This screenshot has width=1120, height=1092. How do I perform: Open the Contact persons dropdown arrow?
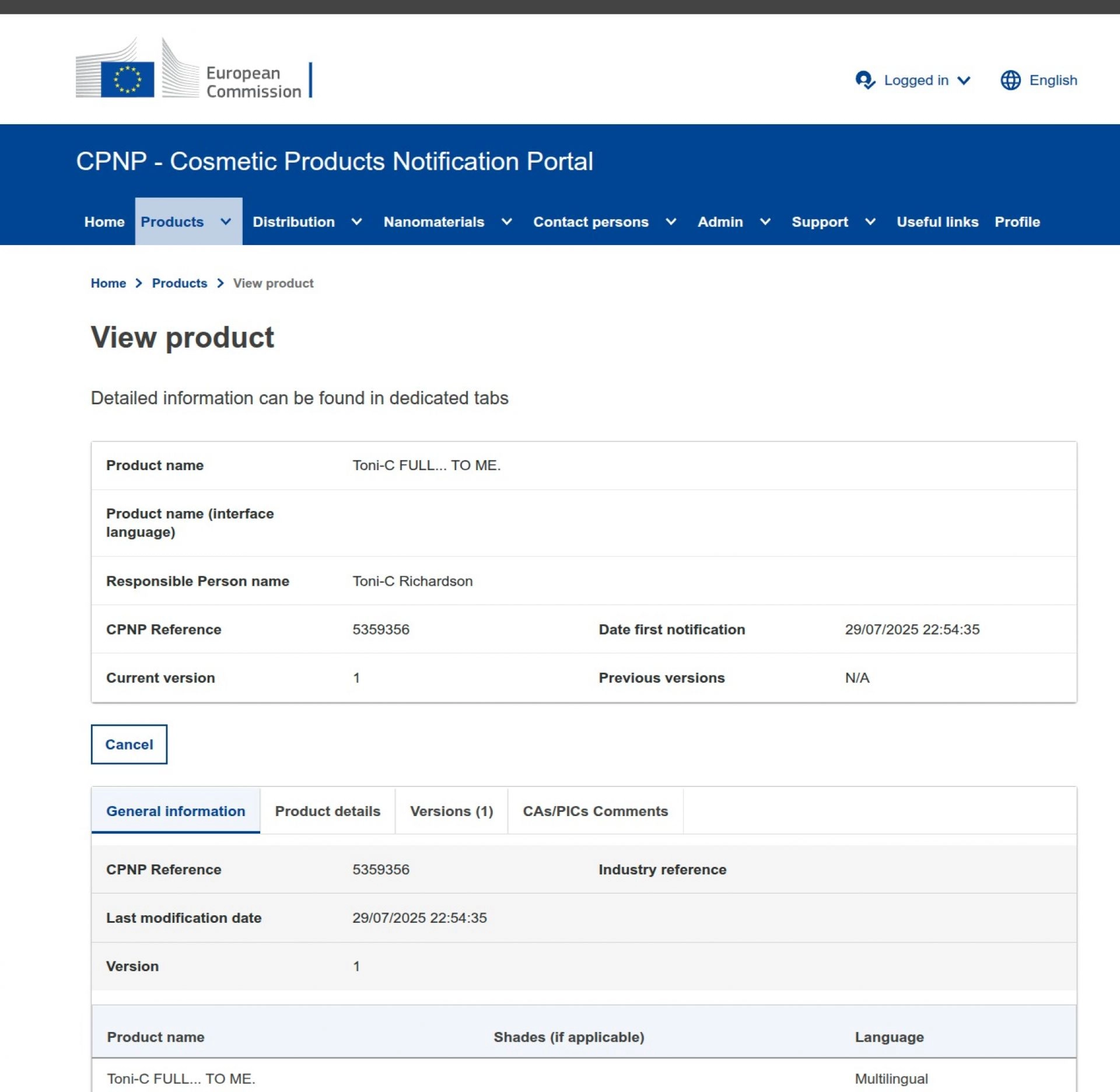[671, 222]
